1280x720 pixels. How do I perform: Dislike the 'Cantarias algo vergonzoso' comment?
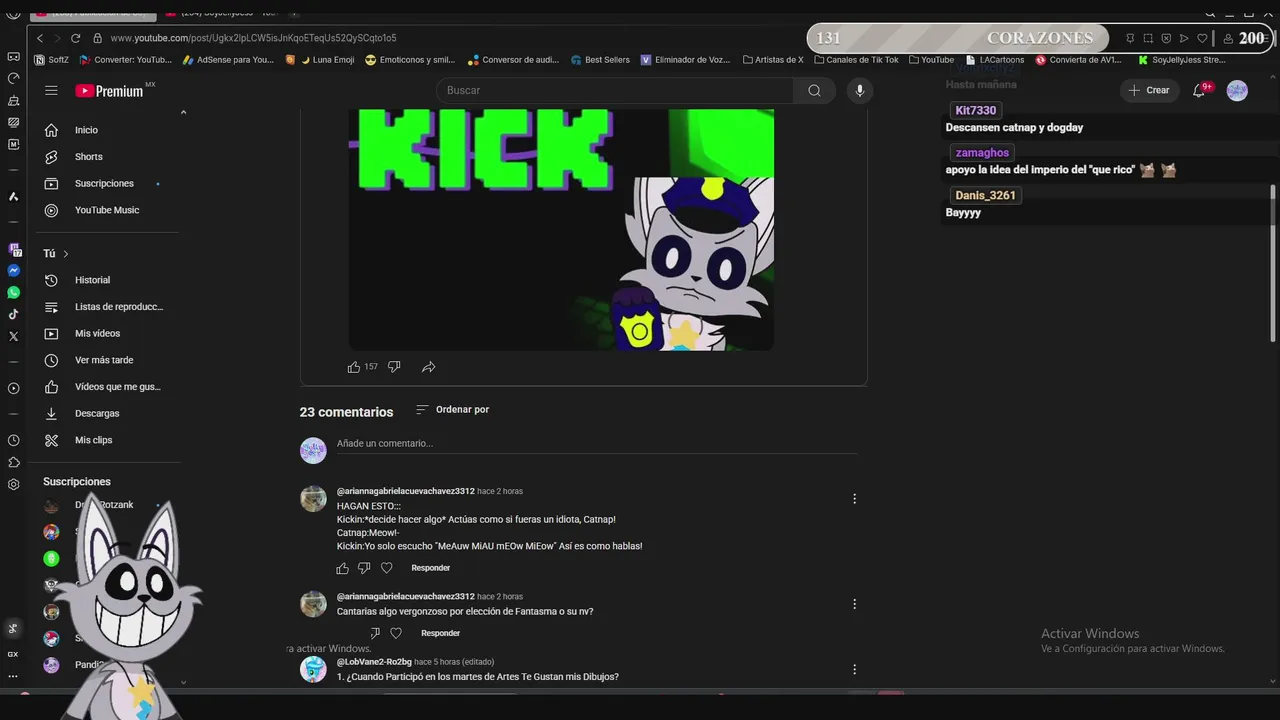tap(375, 633)
